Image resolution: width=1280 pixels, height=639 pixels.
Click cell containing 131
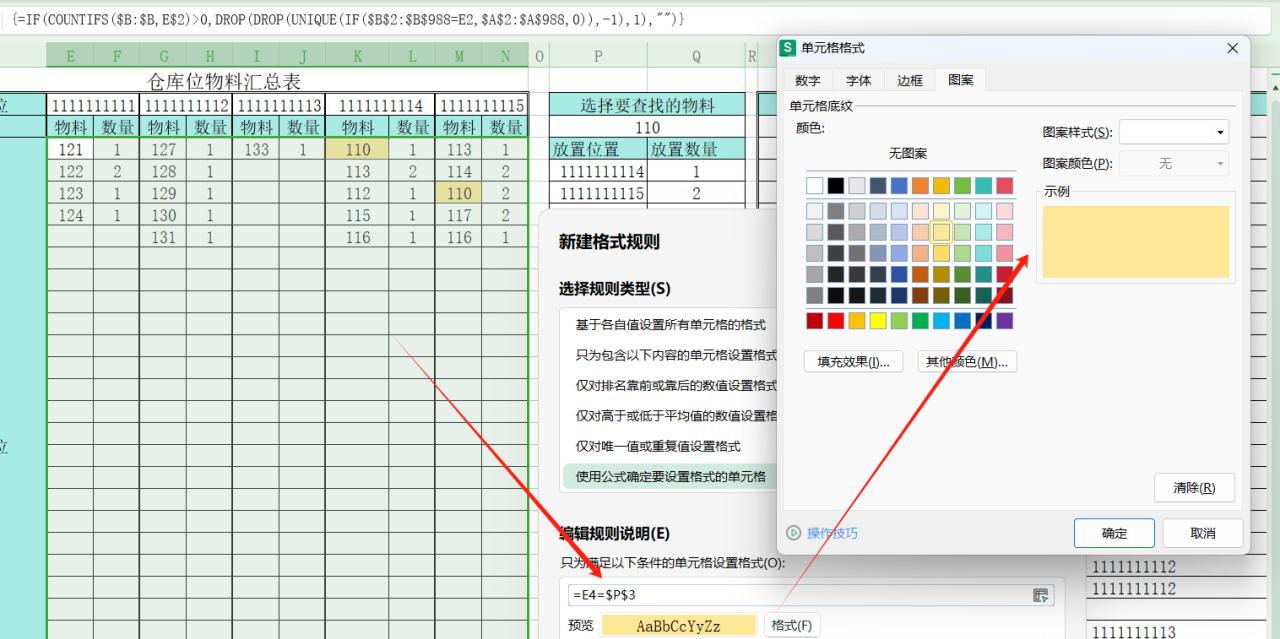(x=163, y=237)
